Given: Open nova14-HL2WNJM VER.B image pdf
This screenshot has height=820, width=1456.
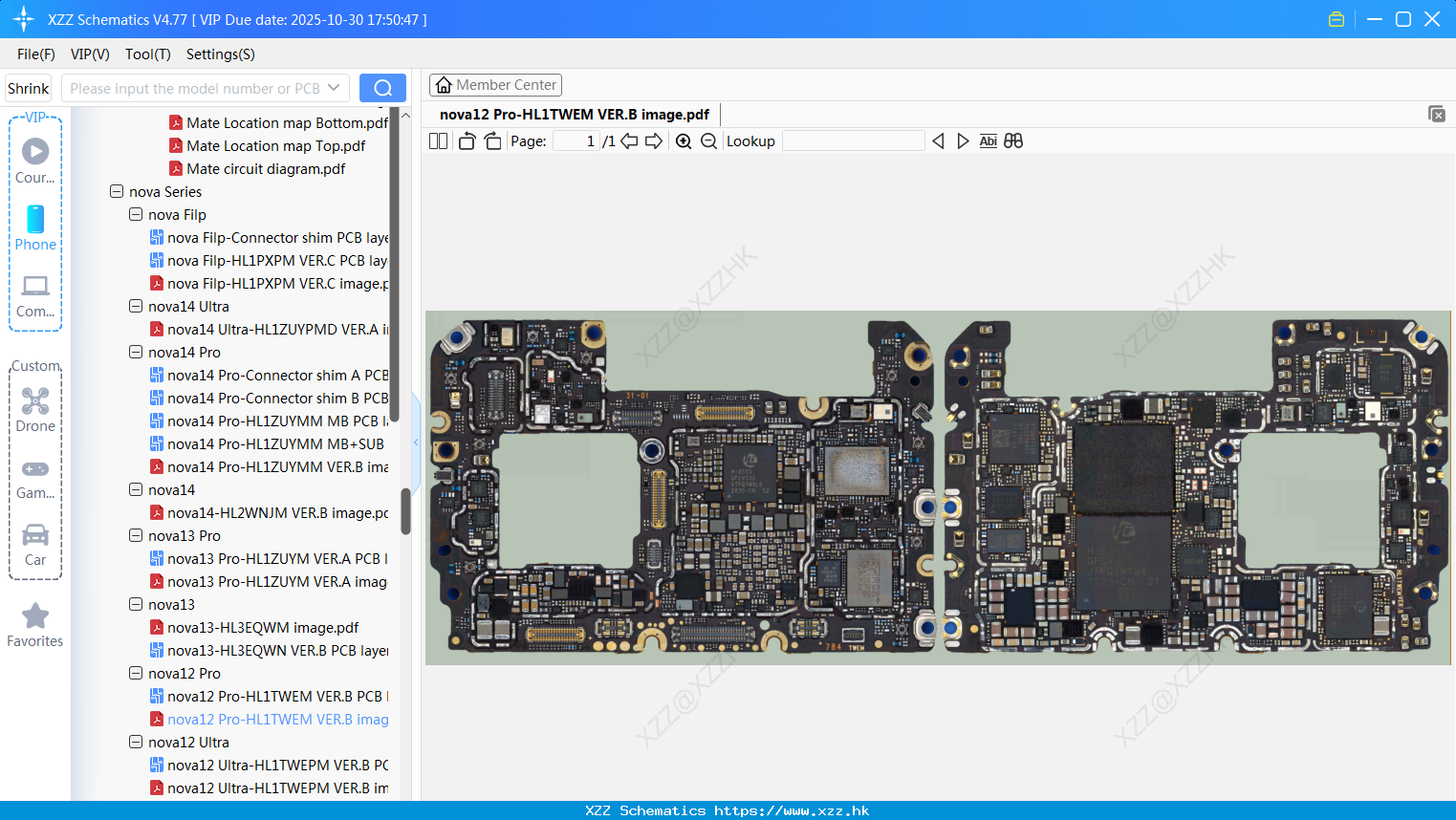Looking at the screenshot, I should coord(269,512).
